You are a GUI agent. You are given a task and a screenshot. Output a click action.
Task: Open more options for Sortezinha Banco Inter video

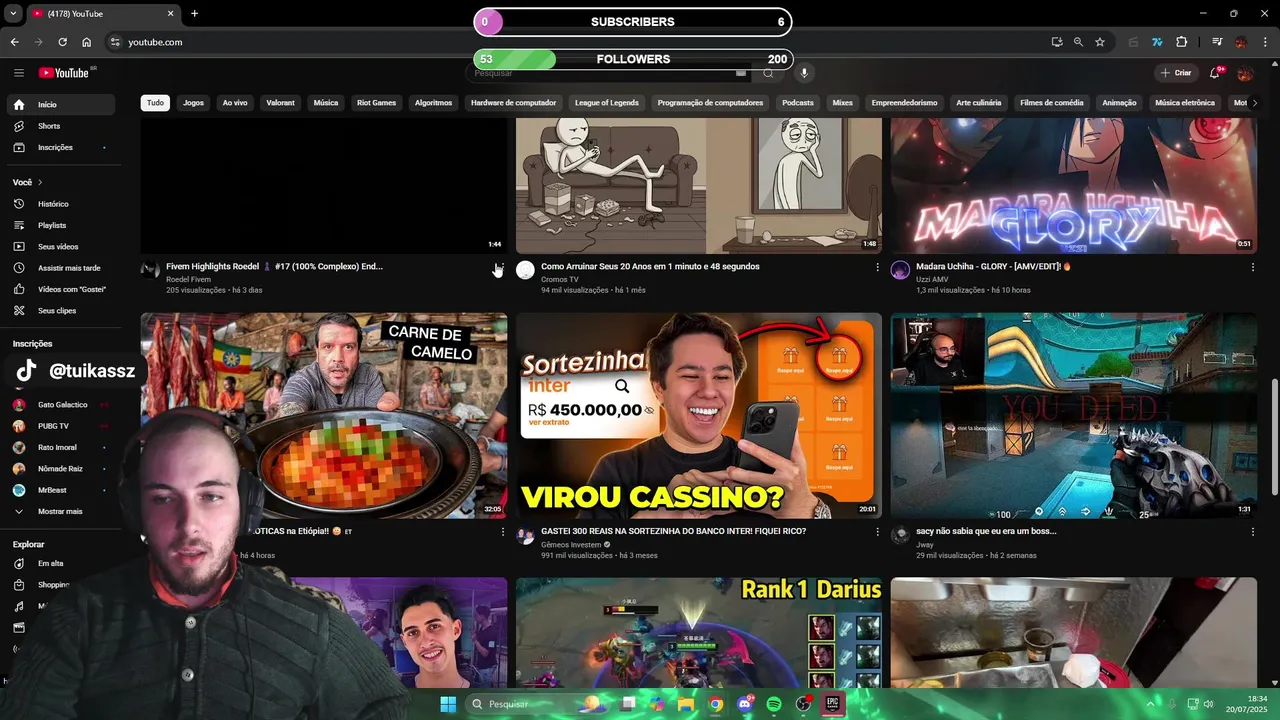point(878,532)
